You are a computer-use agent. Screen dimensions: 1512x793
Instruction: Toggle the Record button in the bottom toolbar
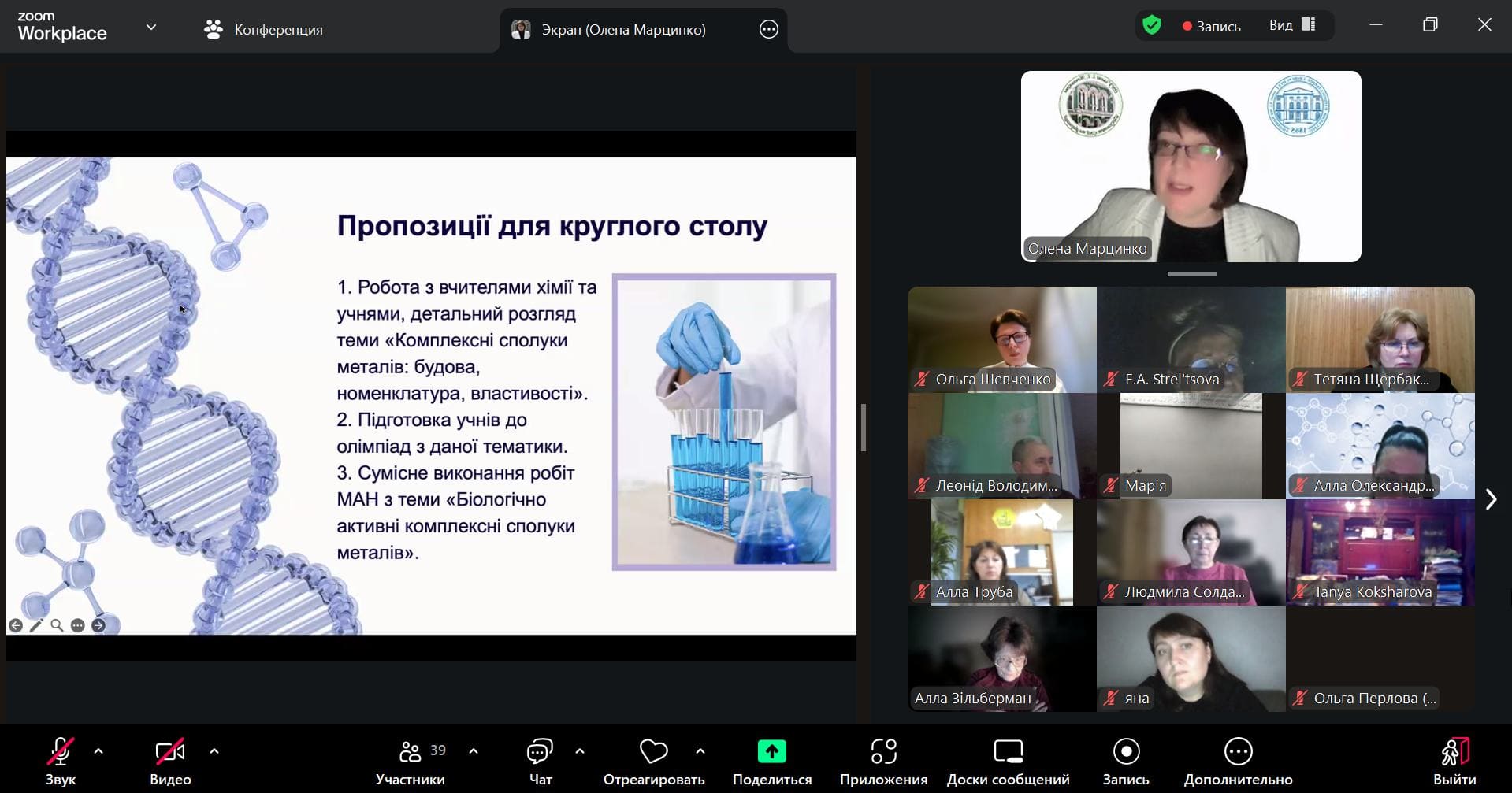point(1126,753)
